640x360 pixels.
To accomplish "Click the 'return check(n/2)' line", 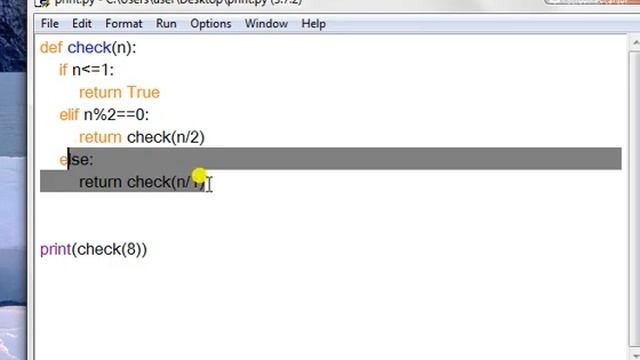I will coord(142,138).
